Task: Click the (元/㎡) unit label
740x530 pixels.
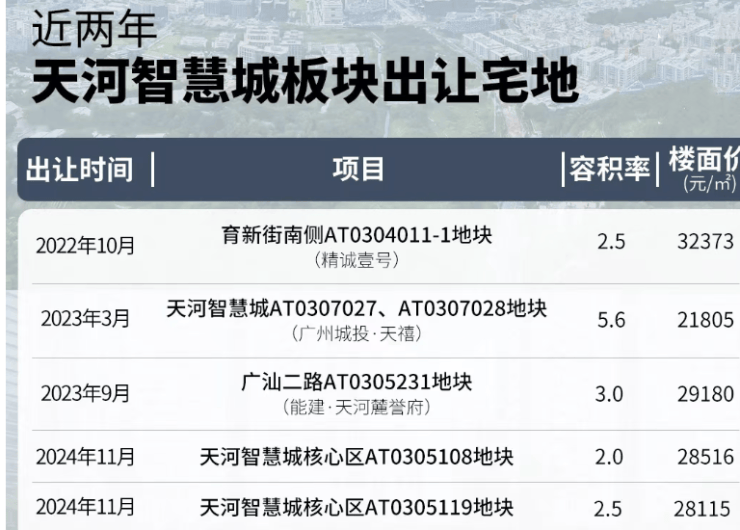Action: point(710,183)
